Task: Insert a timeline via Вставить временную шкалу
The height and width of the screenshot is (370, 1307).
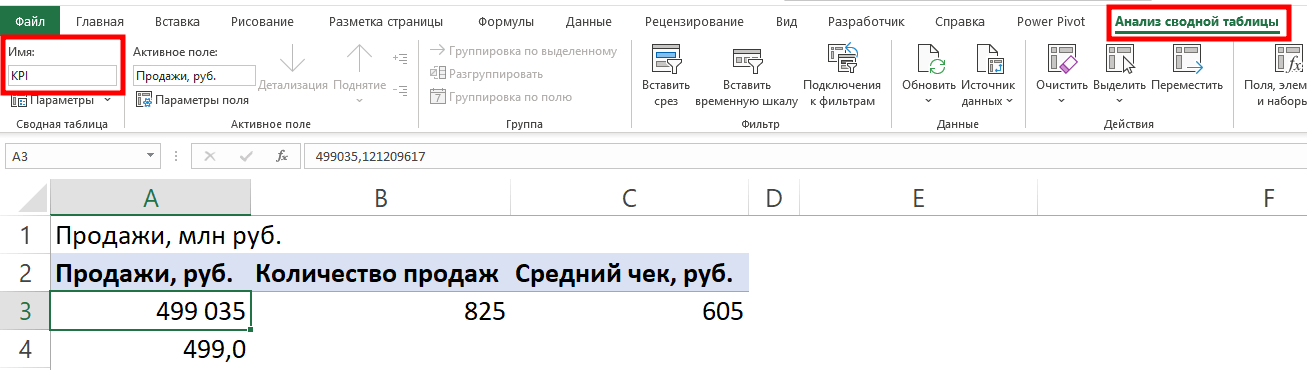Action: (746, 60)
